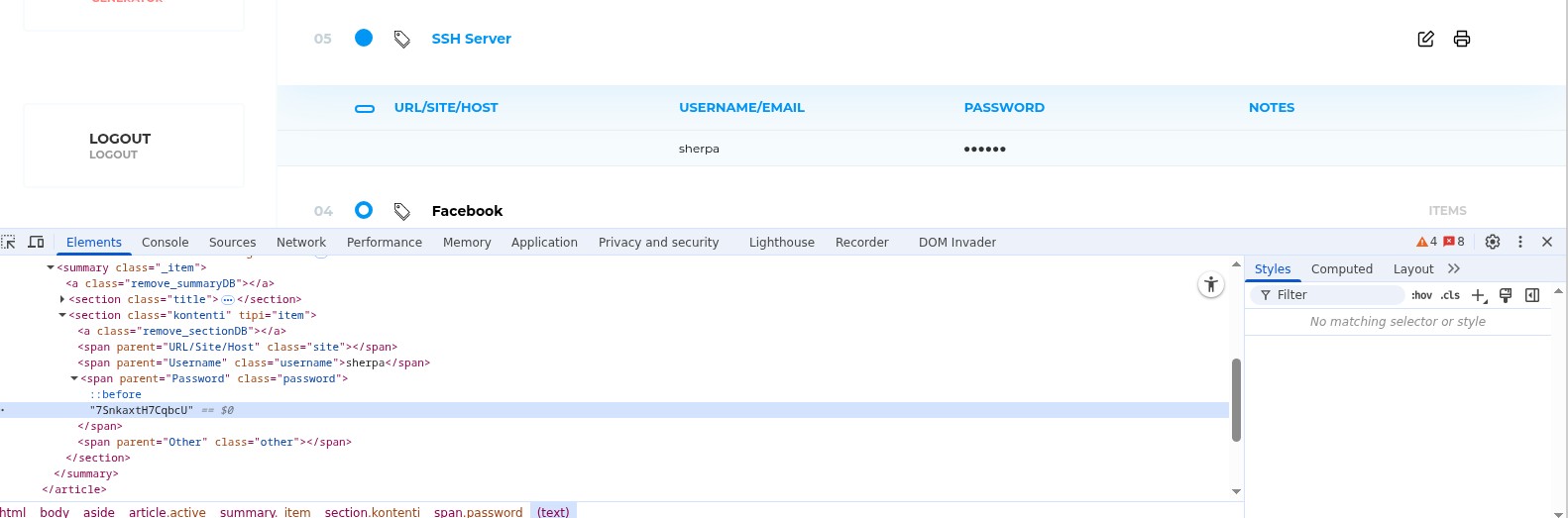Viewport: 1568px width, 518px height.
Task: Toggle the filled blue circle next to SSH Server
Action: (364, 38)
